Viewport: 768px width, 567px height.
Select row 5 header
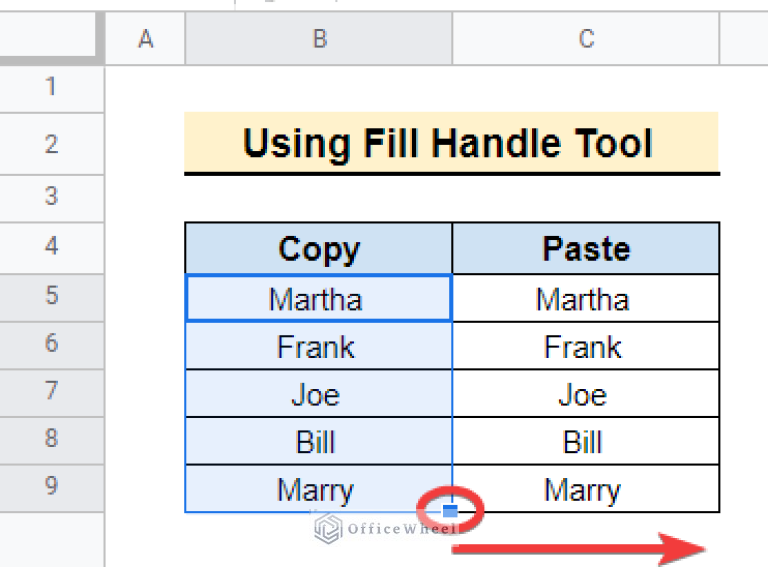51,296
